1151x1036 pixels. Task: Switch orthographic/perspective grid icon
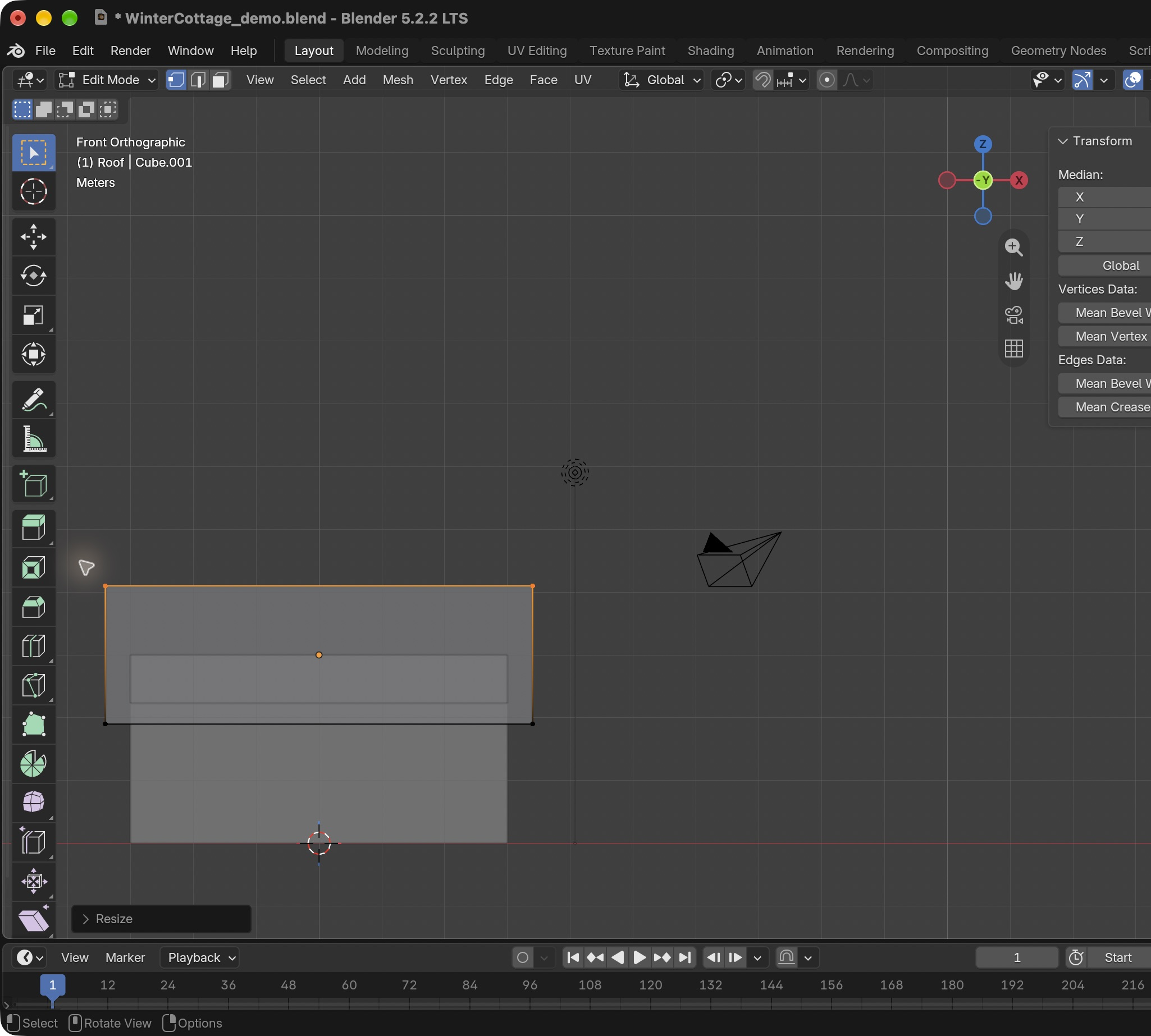(x=1014, y=349)
